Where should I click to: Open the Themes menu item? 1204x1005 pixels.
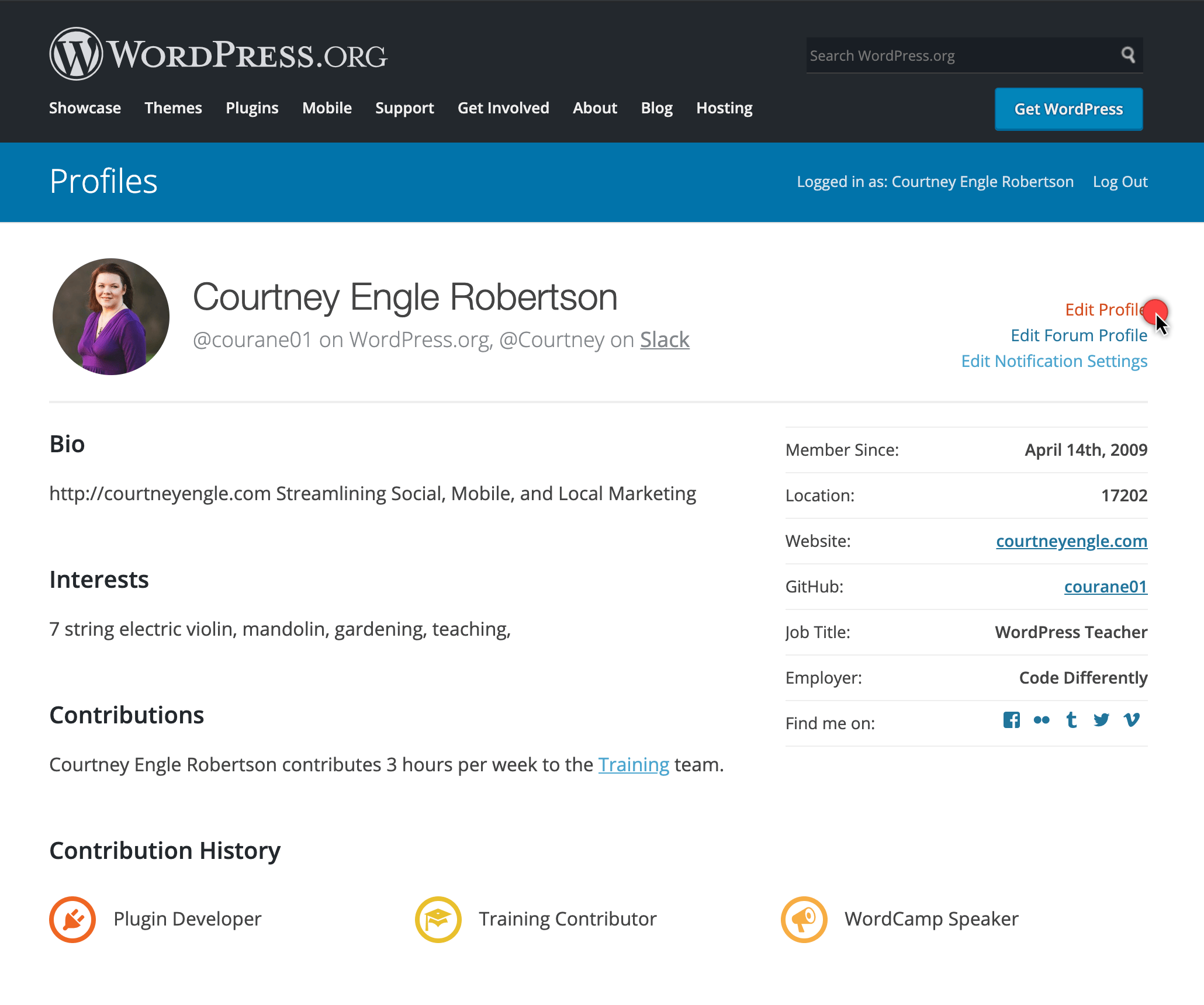click(x=173, y=108)
